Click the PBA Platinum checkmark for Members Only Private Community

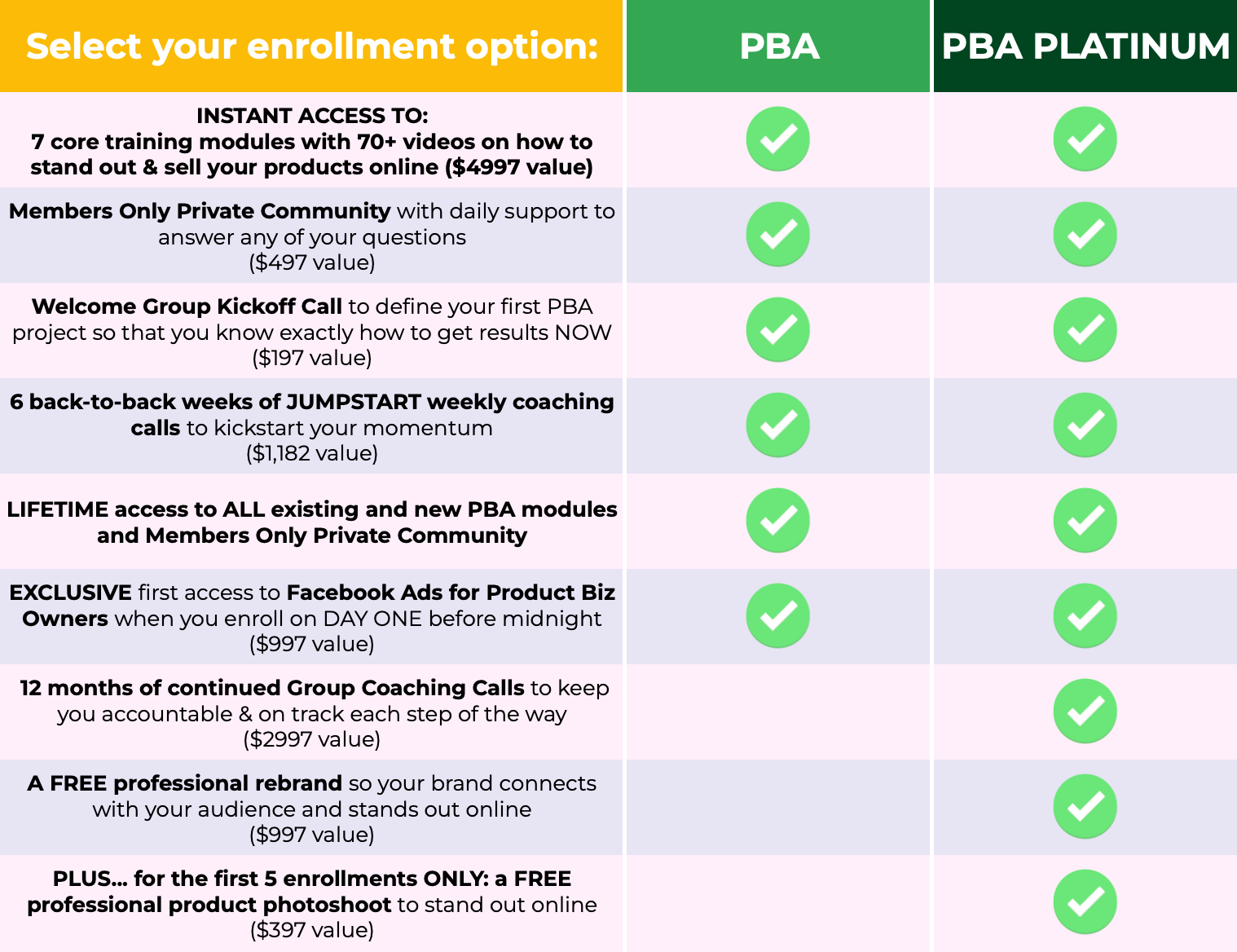point(1085,235)
